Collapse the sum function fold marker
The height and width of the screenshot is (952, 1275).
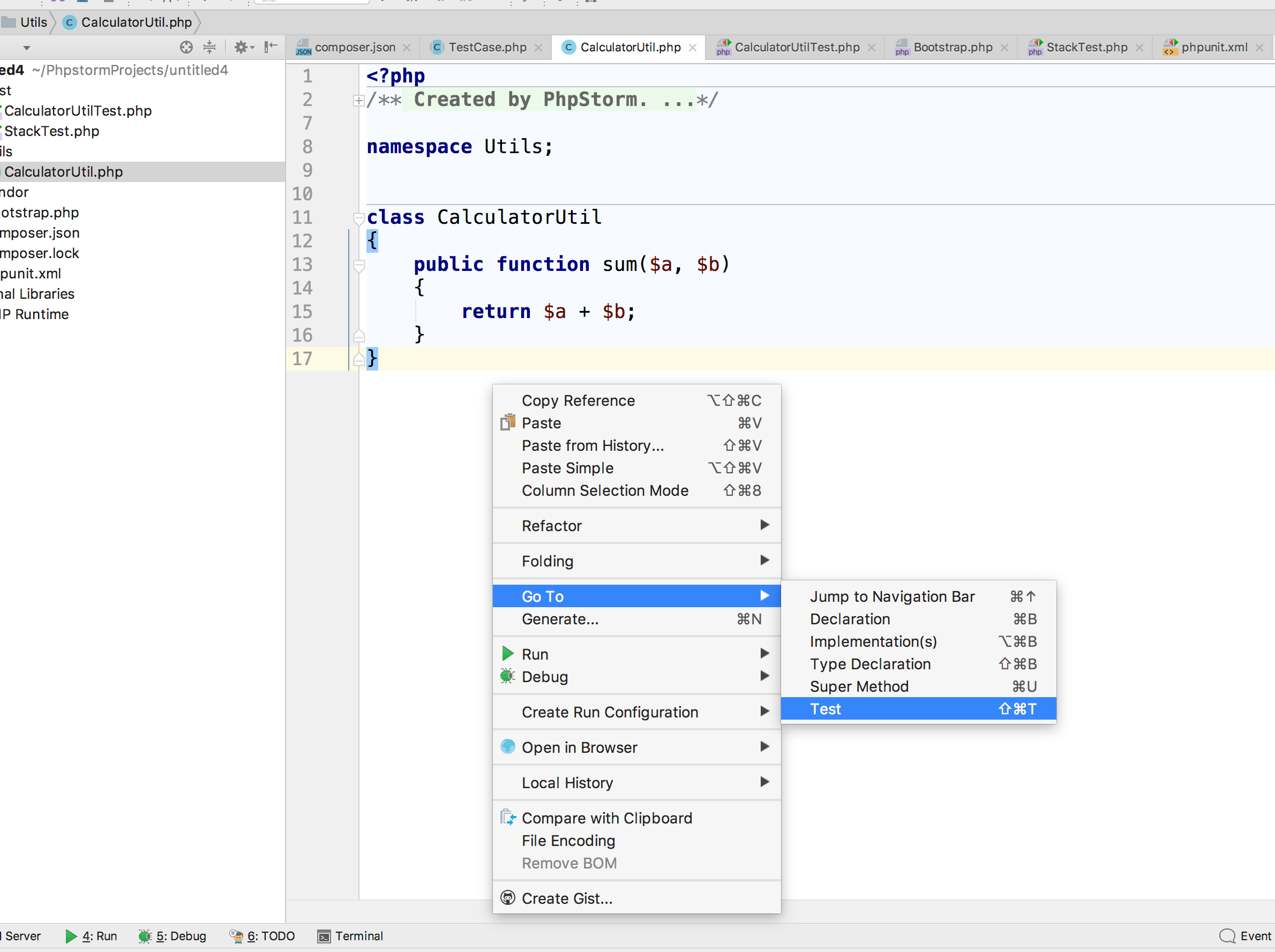point(358,266)
